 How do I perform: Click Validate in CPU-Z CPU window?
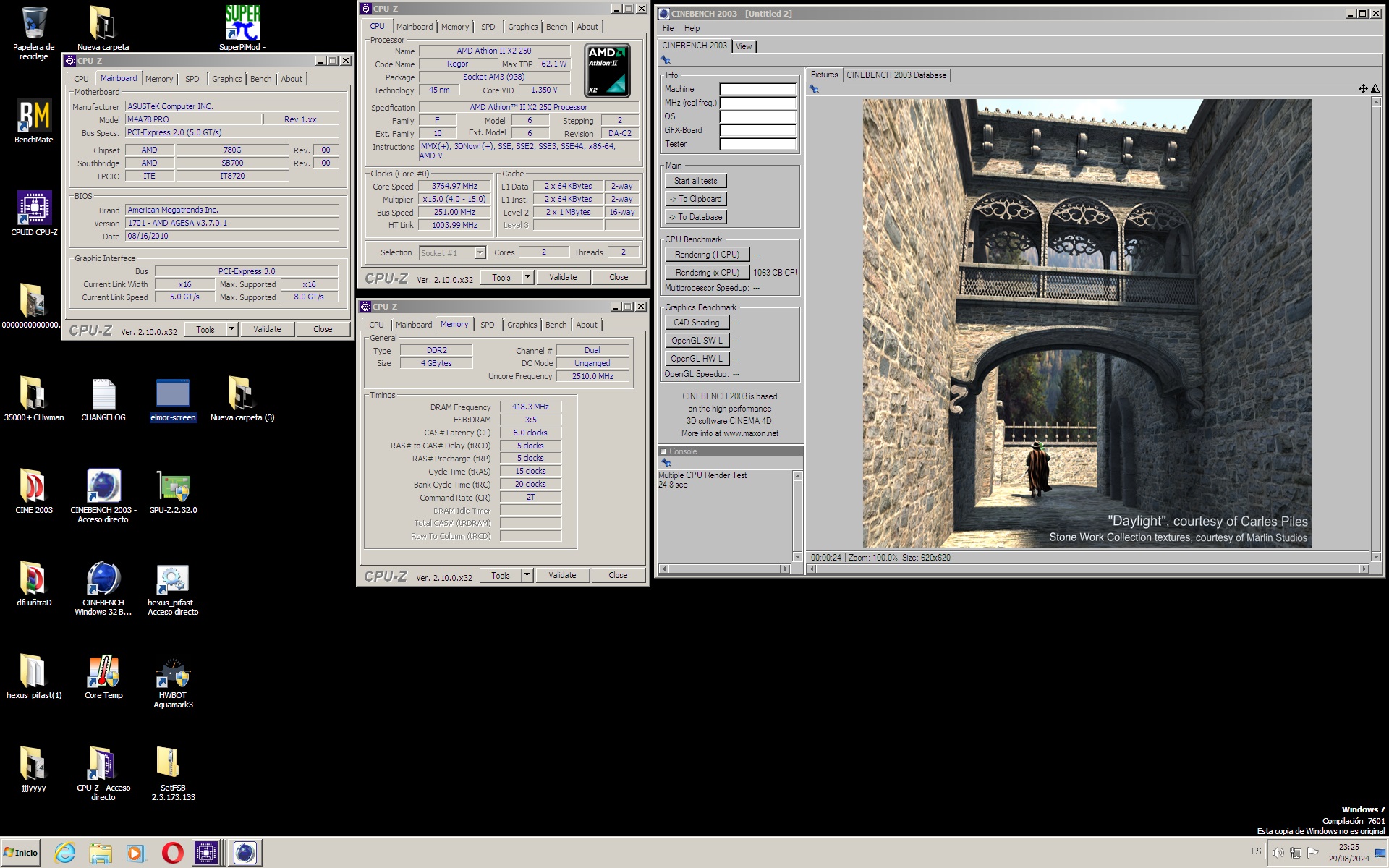[563, 277]
